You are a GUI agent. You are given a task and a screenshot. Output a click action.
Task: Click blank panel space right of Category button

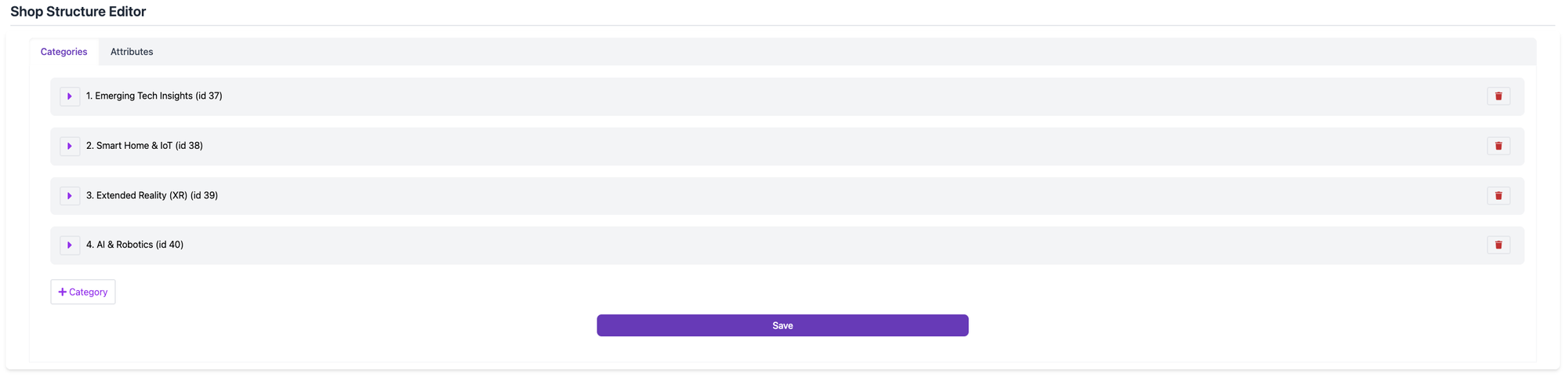[353, 292]
